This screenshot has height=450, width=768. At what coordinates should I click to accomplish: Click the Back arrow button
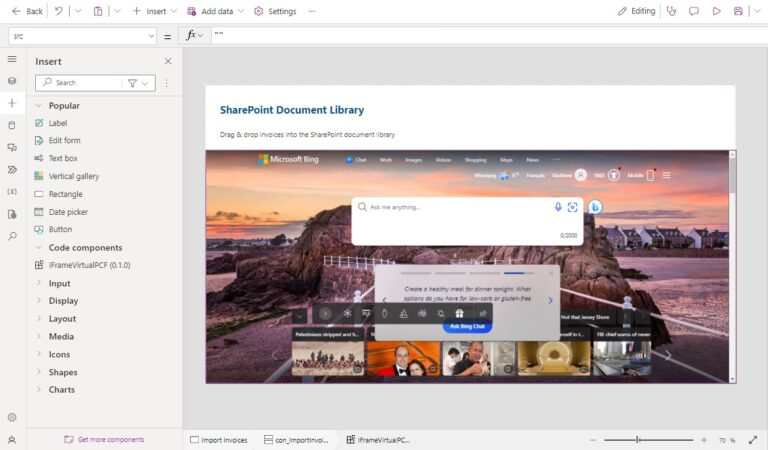click(27, 11)
